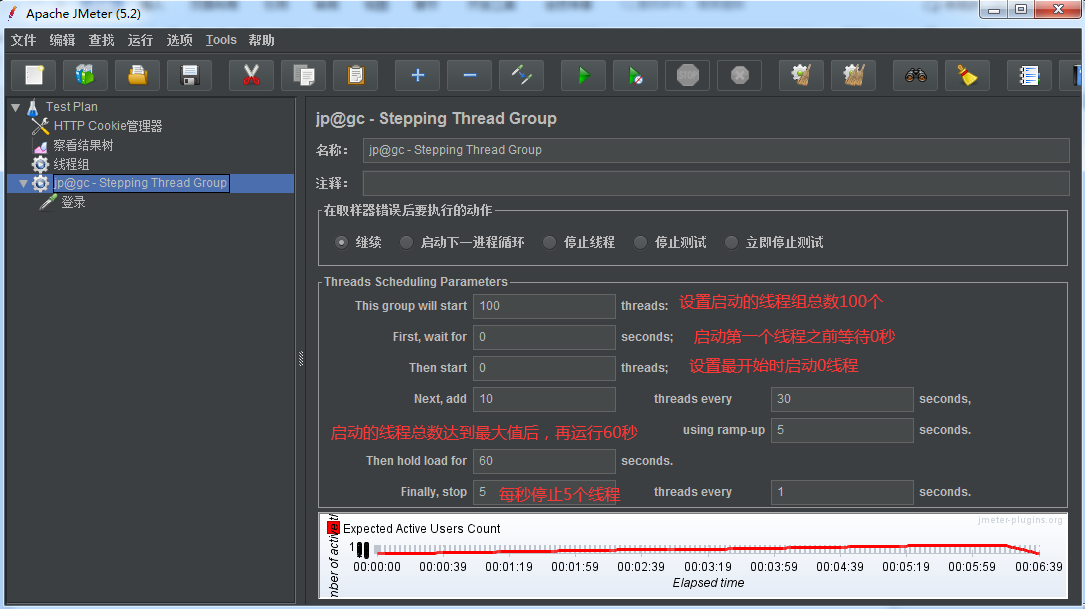The height and width of the screenshot is (609, 1085).
Task: Click the Cut scissors icon
Action: [x=251, y=75]
